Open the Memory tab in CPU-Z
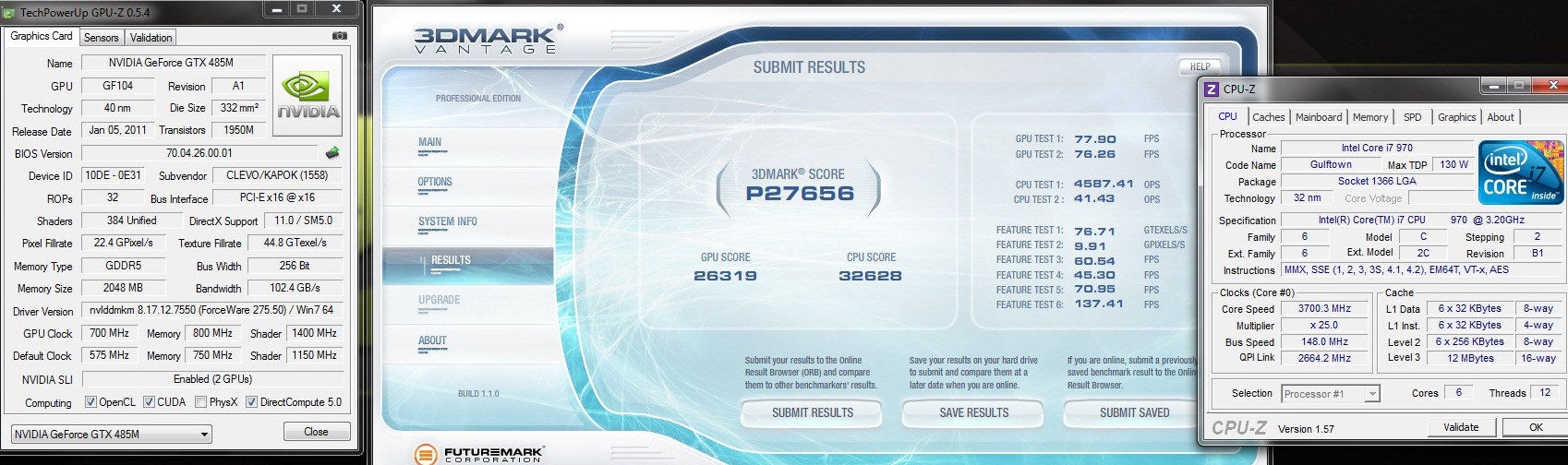The image size is (1568, 465). pyautogui.click(x=1370, y=117)
